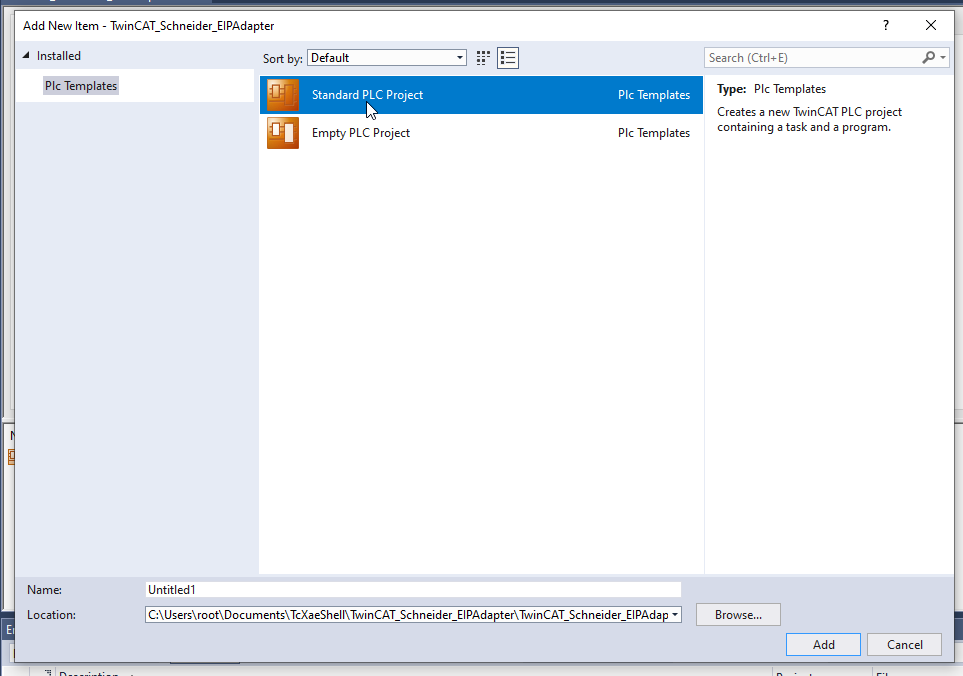Image resolution: width=963 pixels, height=676 pixels.
Task: Click Plc Templates label in Empty row
Action: (x=653, y=133)
